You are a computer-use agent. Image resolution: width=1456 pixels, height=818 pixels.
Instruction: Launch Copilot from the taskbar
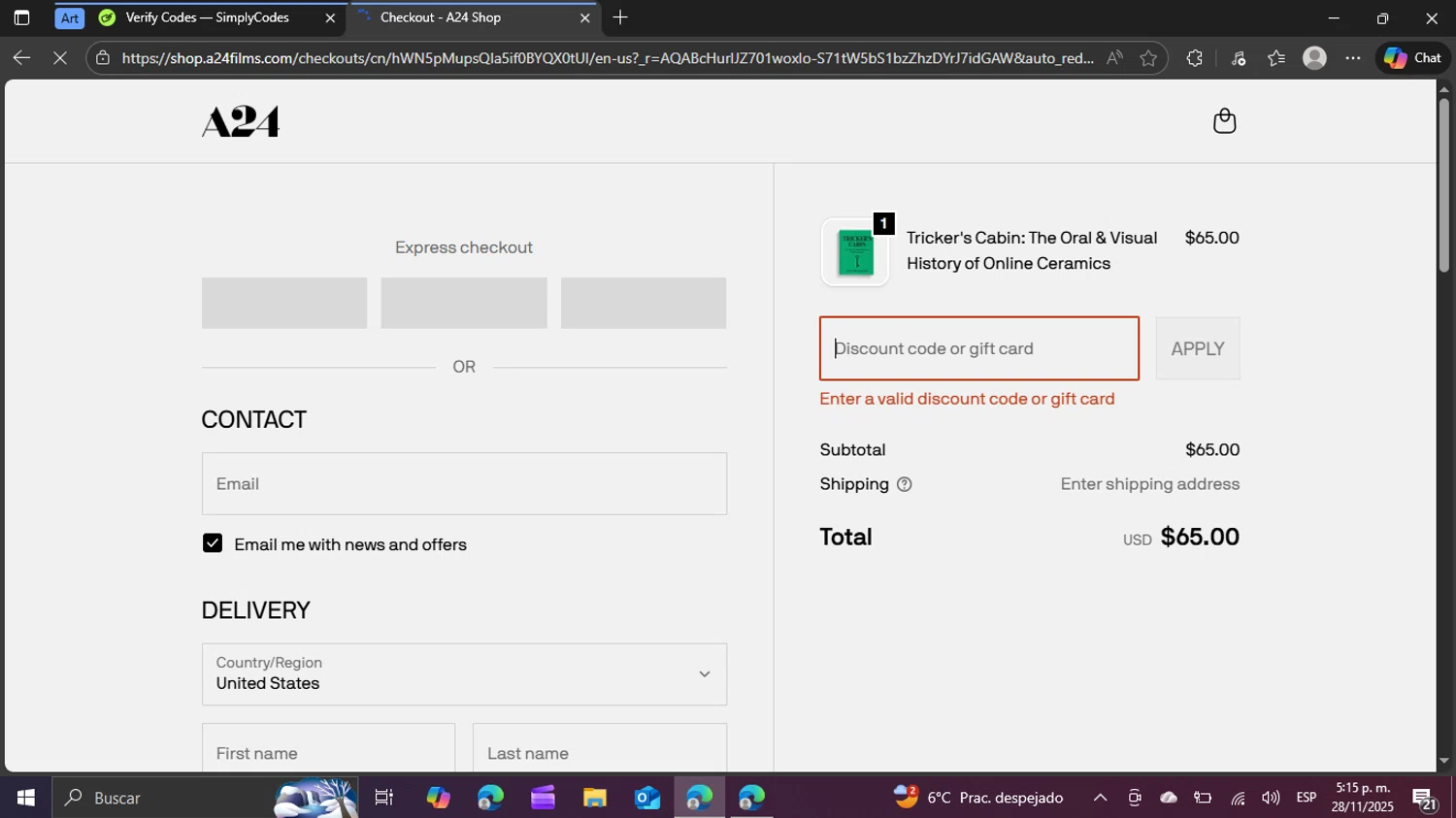[x=438, y=798]
